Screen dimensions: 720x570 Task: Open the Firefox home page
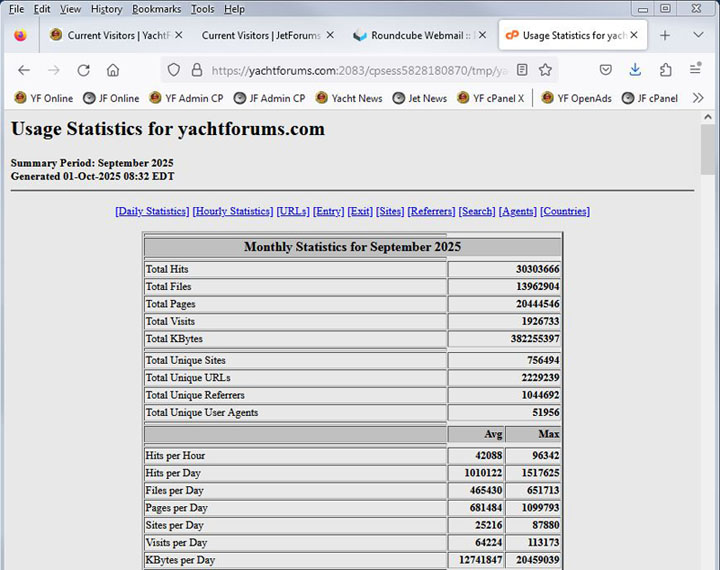pyautogui.click(x=113, y=70)
